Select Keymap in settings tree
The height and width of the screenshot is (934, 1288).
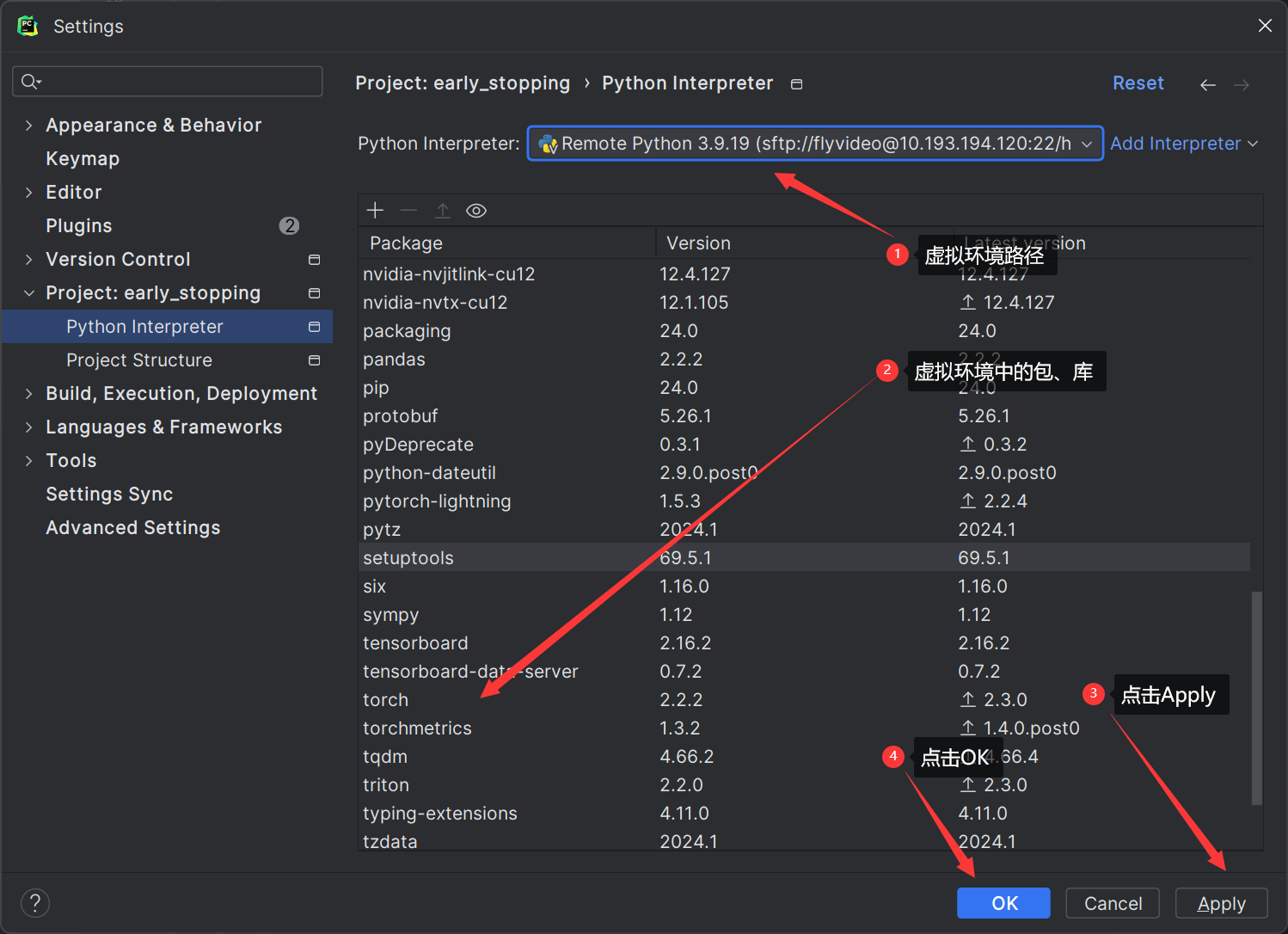83,159
